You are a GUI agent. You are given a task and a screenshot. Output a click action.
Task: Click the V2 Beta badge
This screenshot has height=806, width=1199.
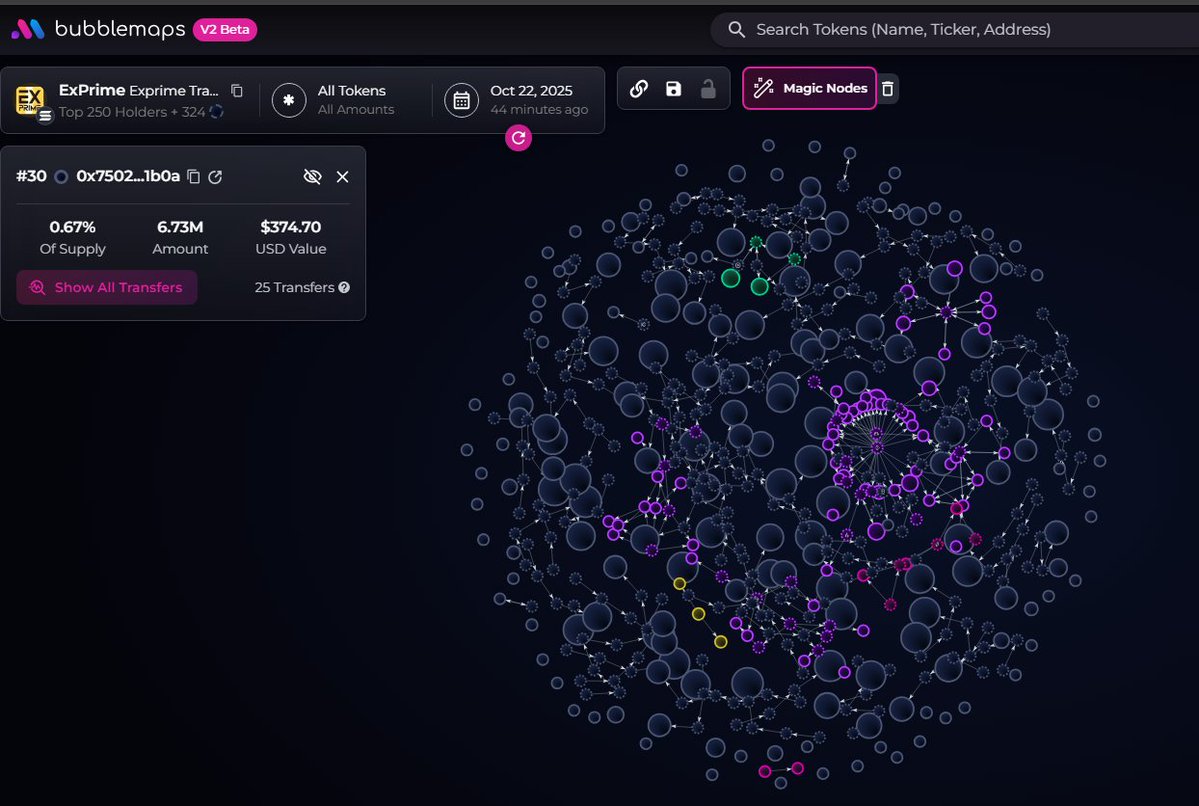click(x=225, y=30)
